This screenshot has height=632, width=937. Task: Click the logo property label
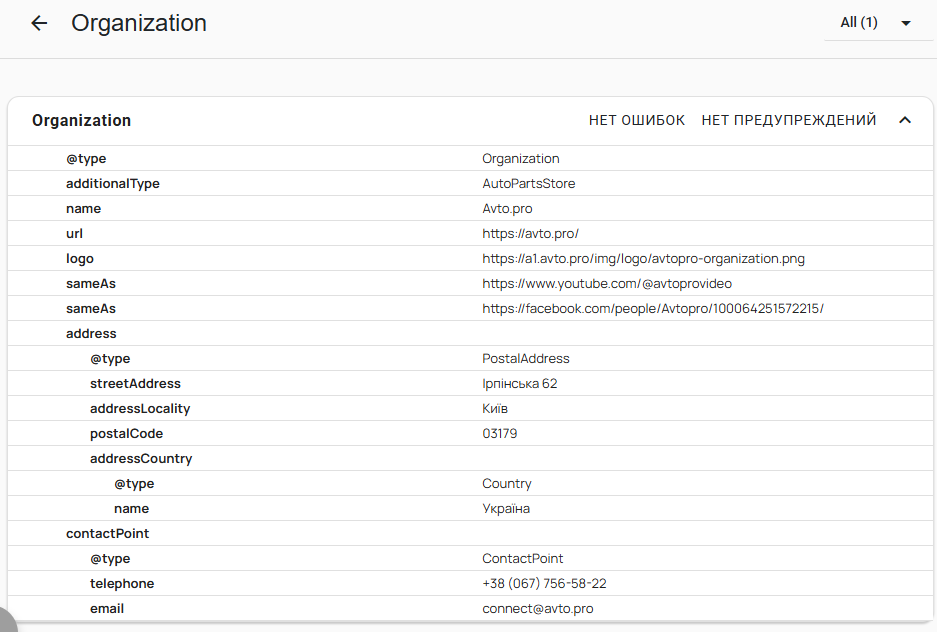pos(79,259)
